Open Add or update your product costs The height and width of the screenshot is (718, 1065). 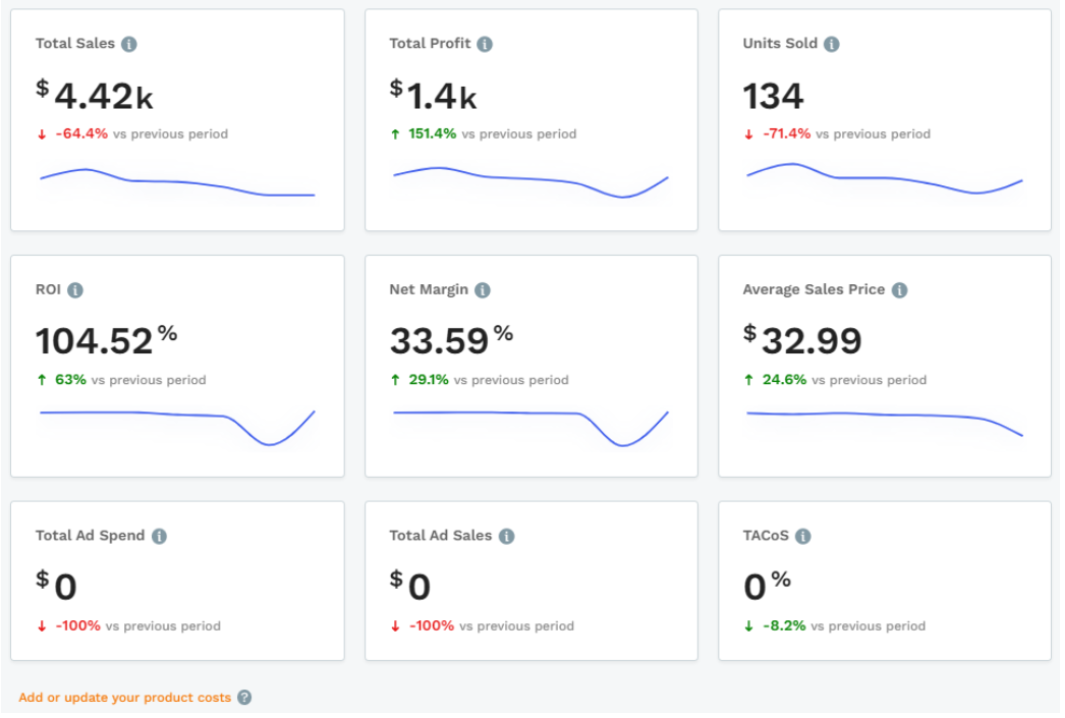(125, 698)
